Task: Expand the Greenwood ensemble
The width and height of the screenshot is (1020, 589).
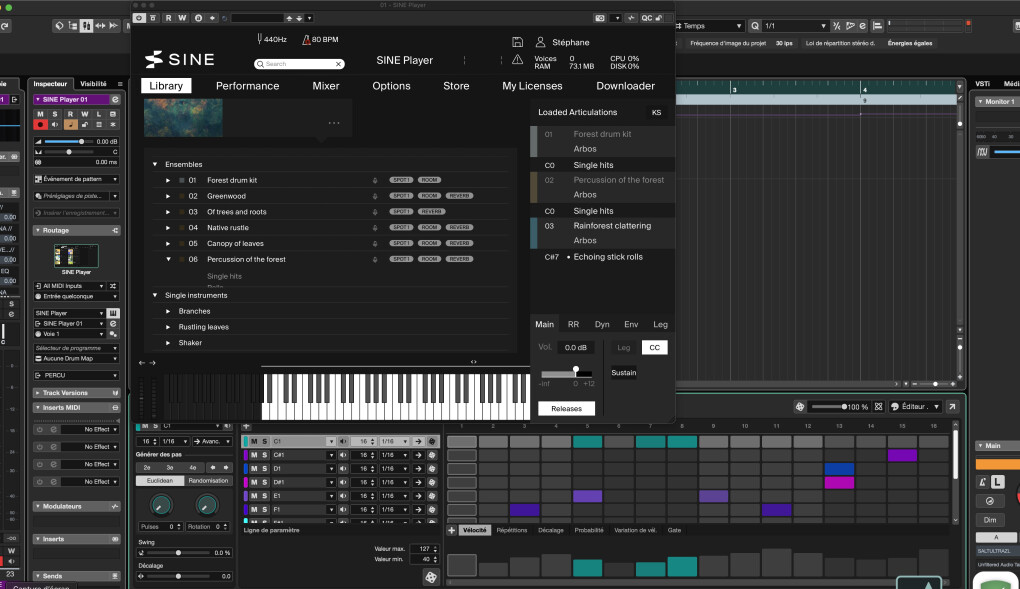Action: [168, 196]
